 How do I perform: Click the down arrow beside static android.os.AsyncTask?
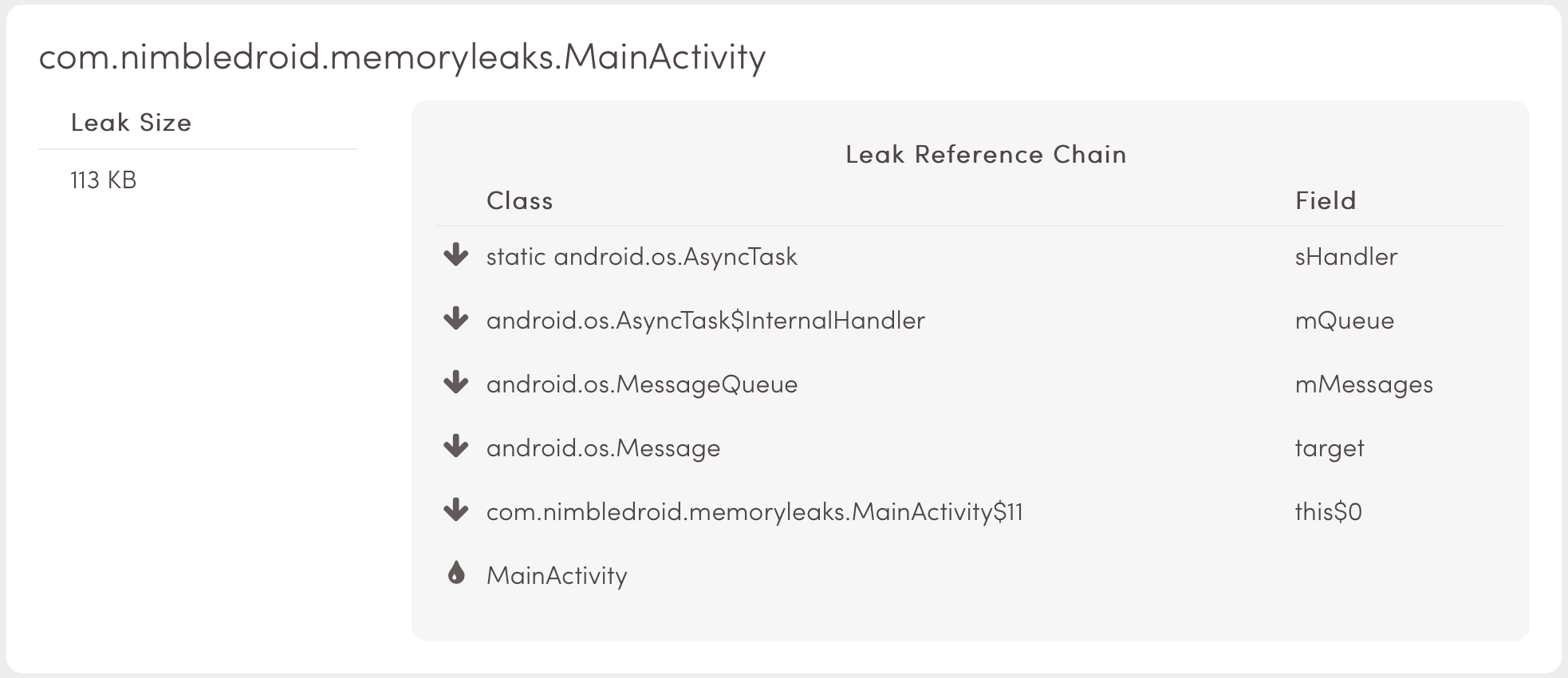[x=455, y=255]
